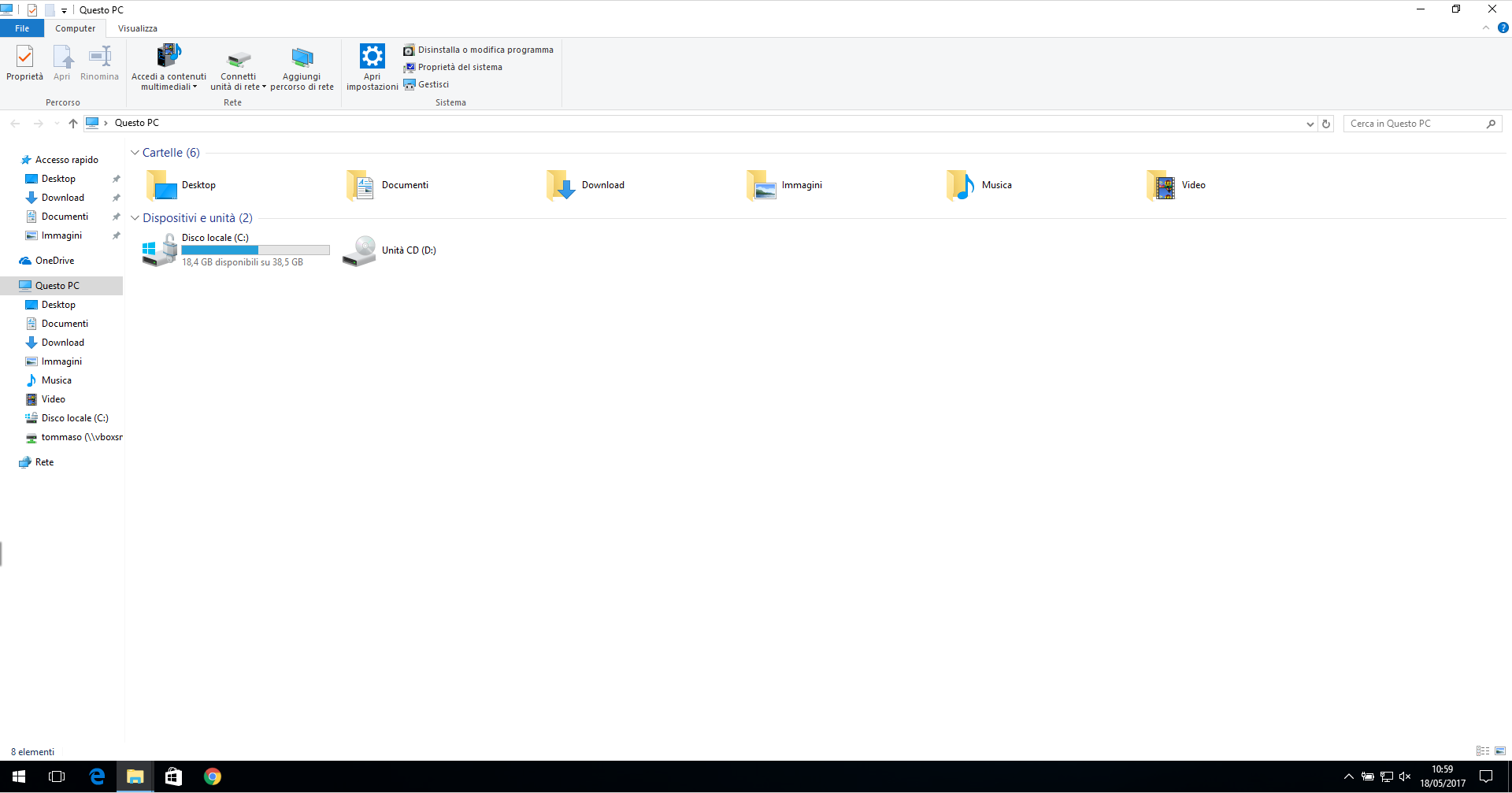
Task: Expand Connetti unità di rete dropdown
Action: pyautogui.click(x=264, y=87)
